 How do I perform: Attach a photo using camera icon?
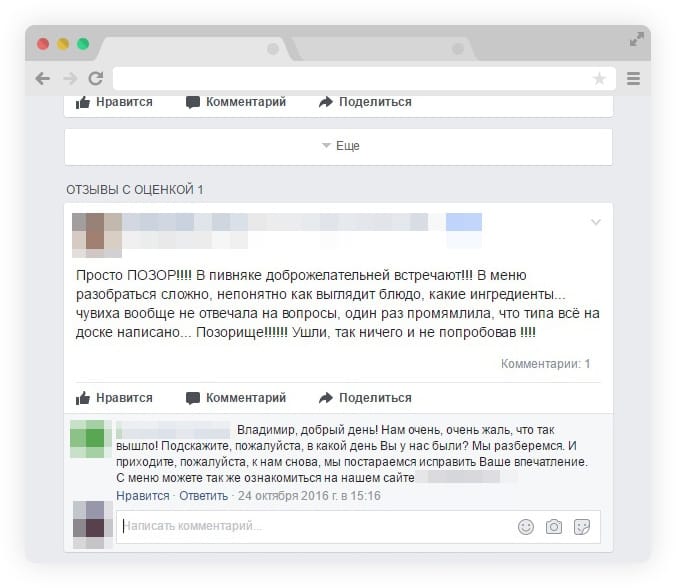coord(554,527)
